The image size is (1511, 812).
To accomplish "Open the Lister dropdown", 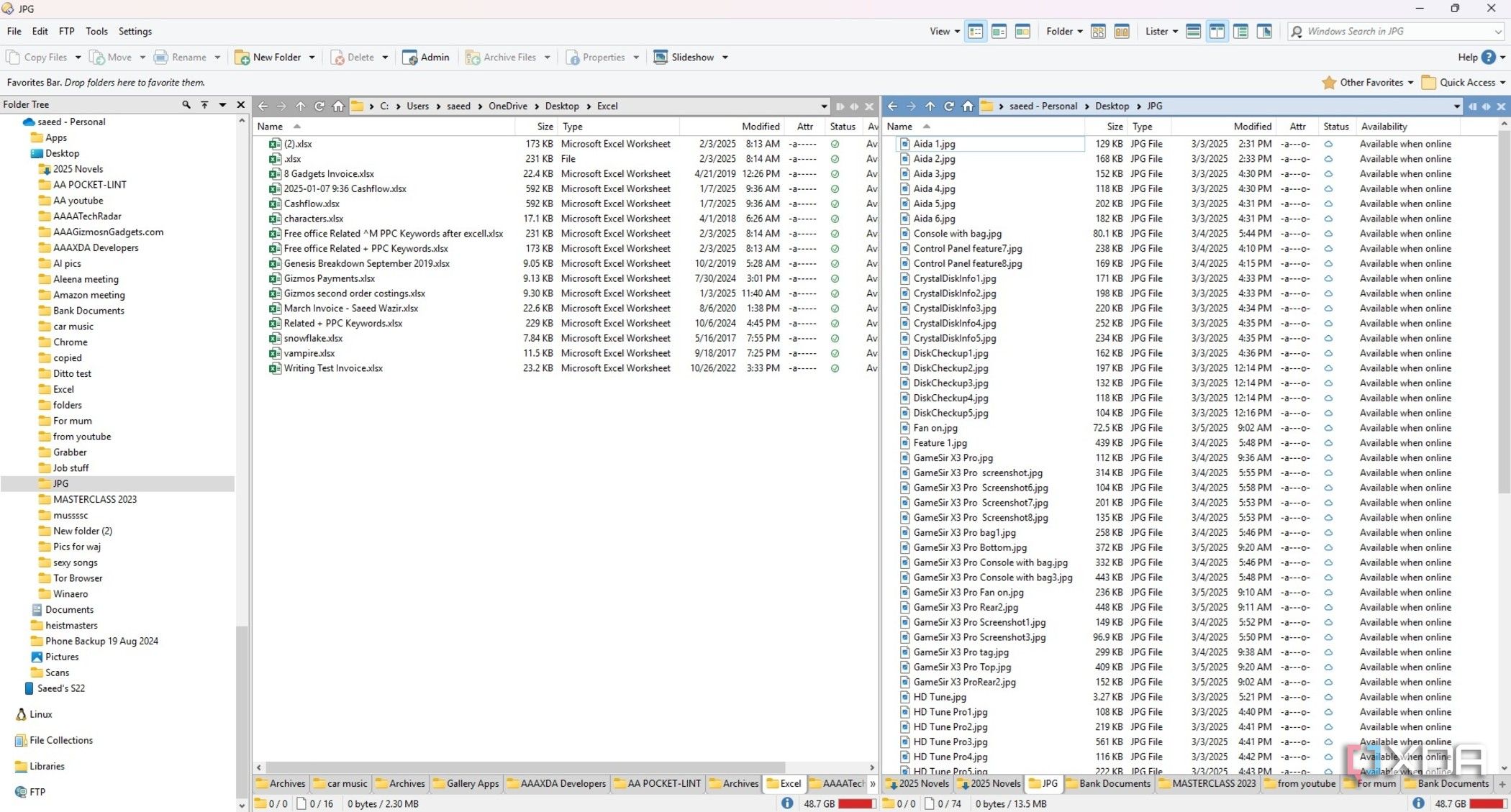I will click(1161, 32).
